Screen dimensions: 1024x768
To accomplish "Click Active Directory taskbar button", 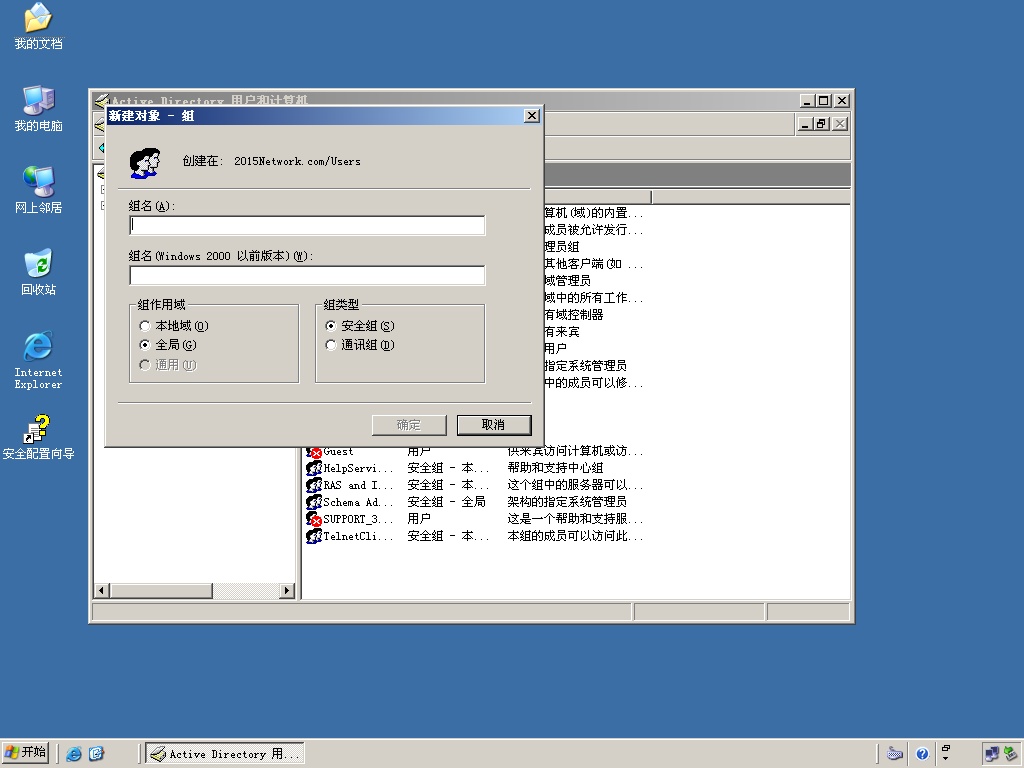I will [x=224, y=754].
